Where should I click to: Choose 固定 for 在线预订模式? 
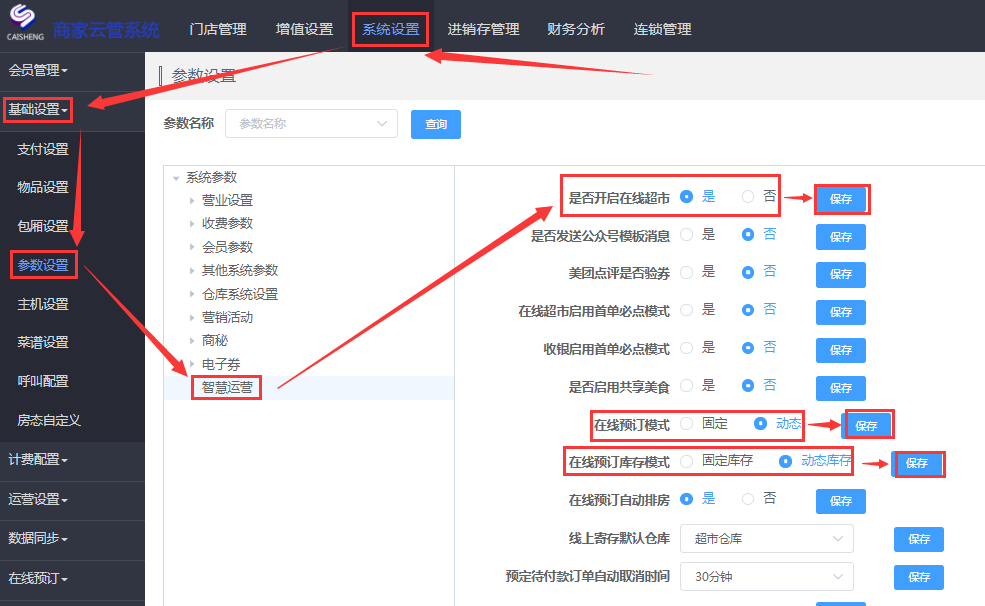687,424
